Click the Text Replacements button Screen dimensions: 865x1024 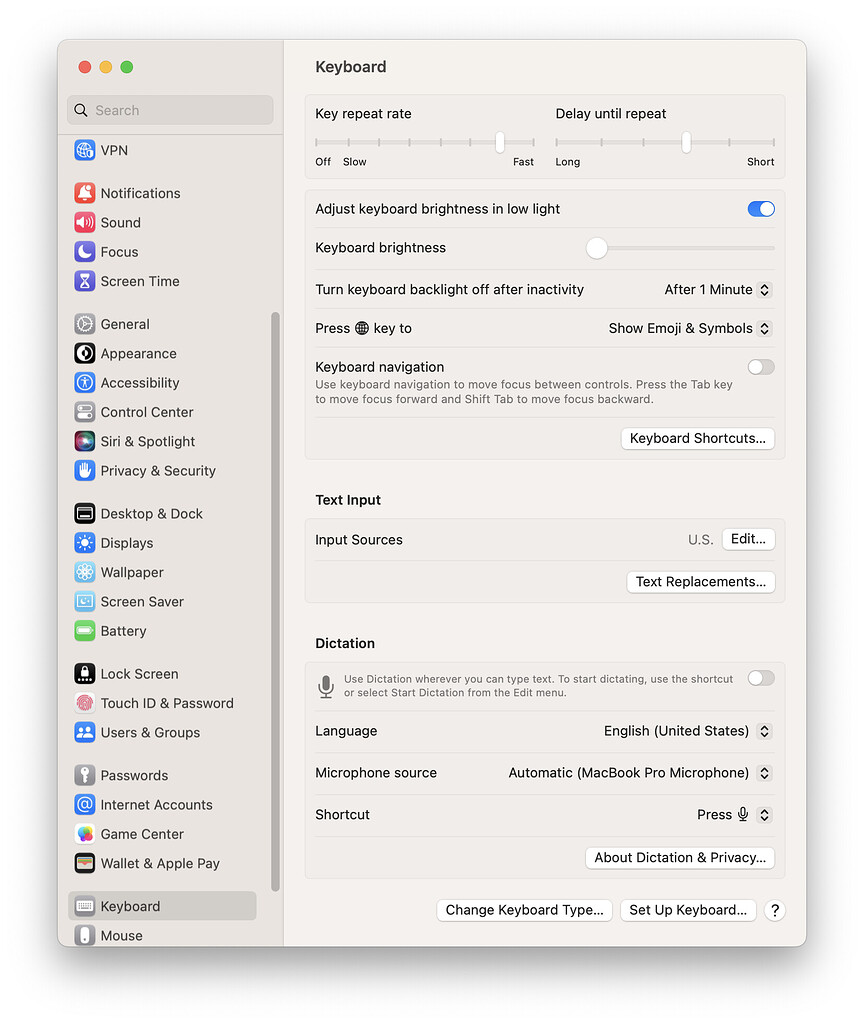pyautogui.click(x=700, y=582)
